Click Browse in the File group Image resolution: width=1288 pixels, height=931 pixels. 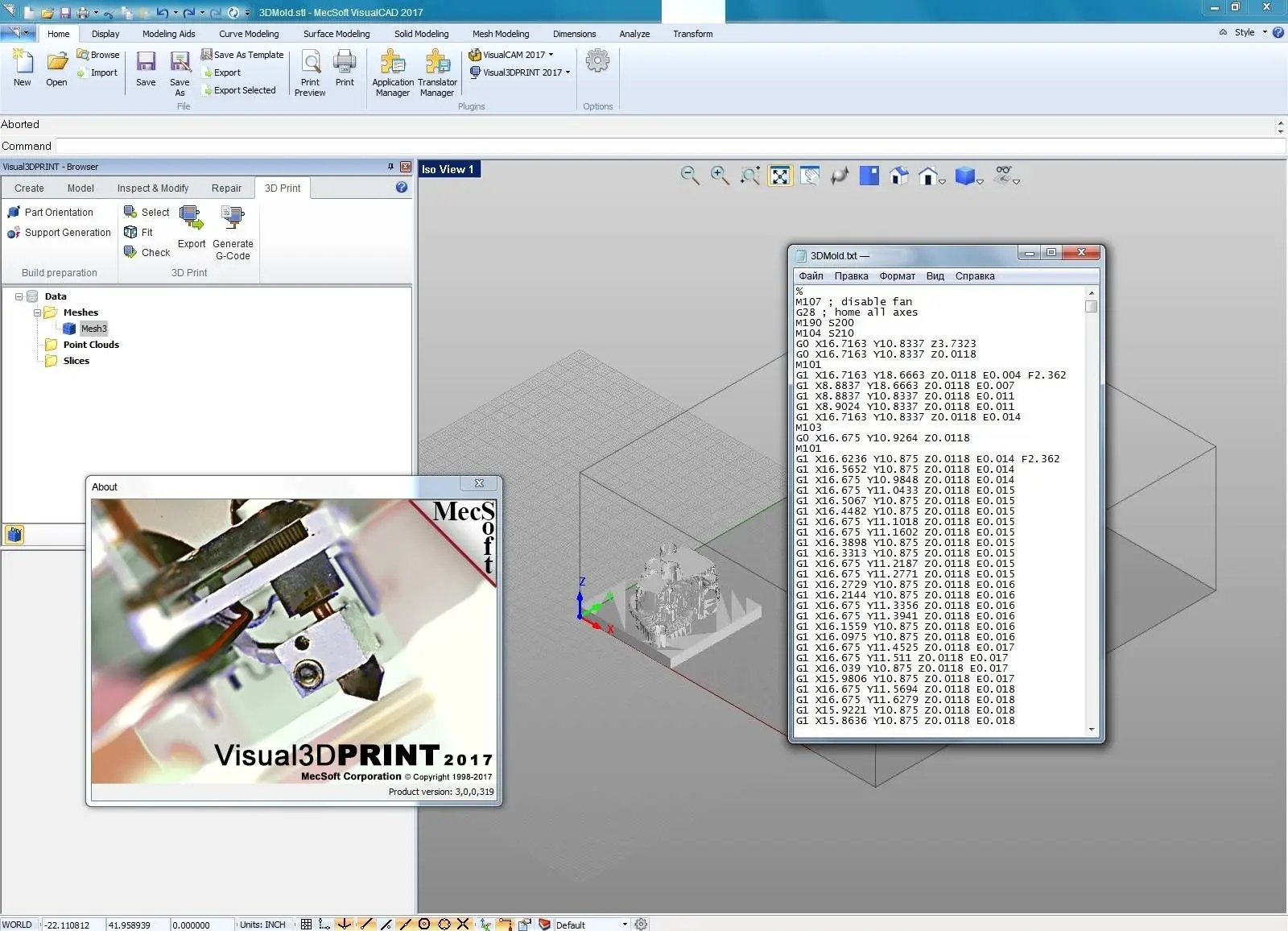click(x=97, y=55)
